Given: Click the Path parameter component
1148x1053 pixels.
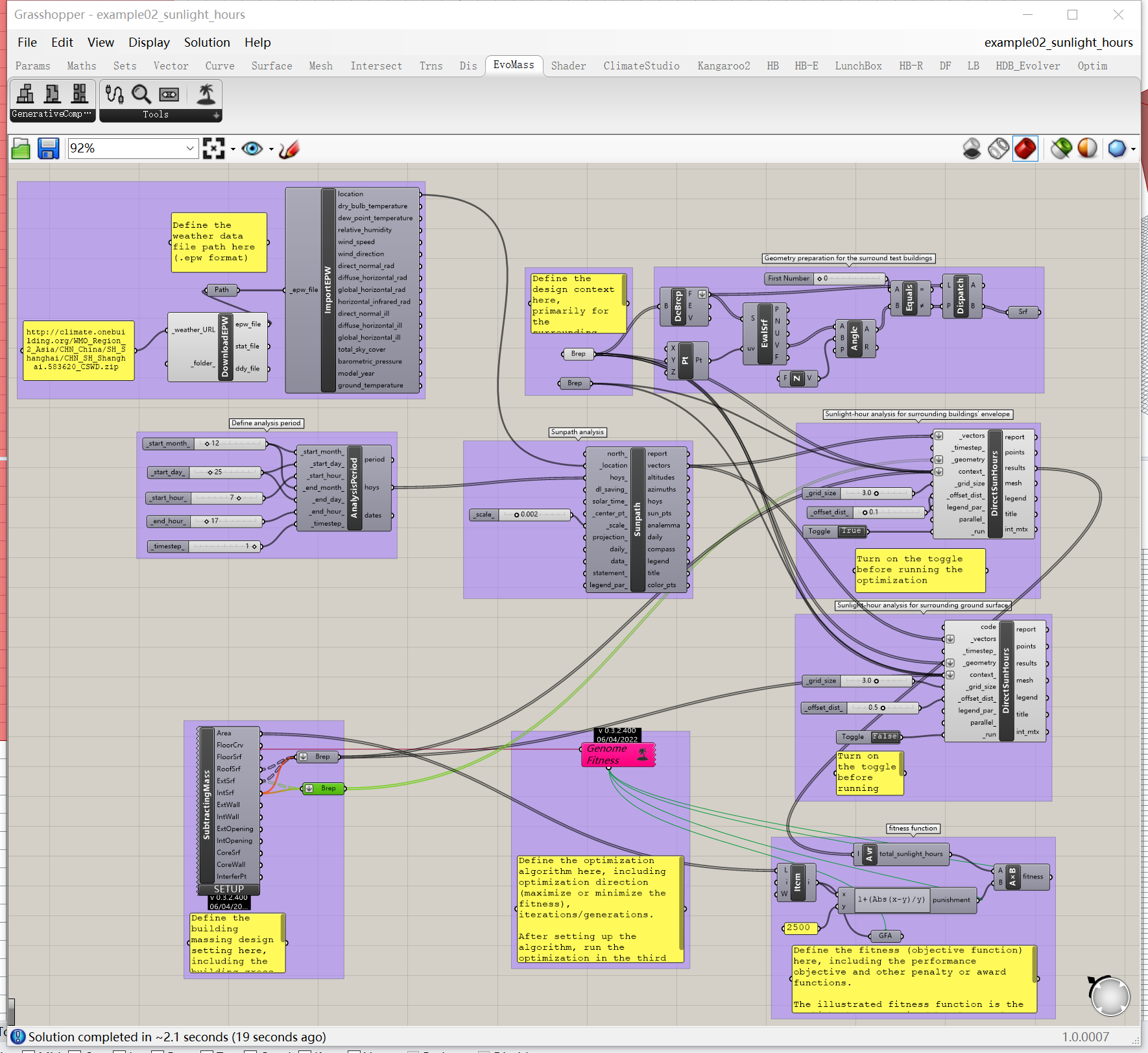Looking at the screenshot, I should click(222, 290).
